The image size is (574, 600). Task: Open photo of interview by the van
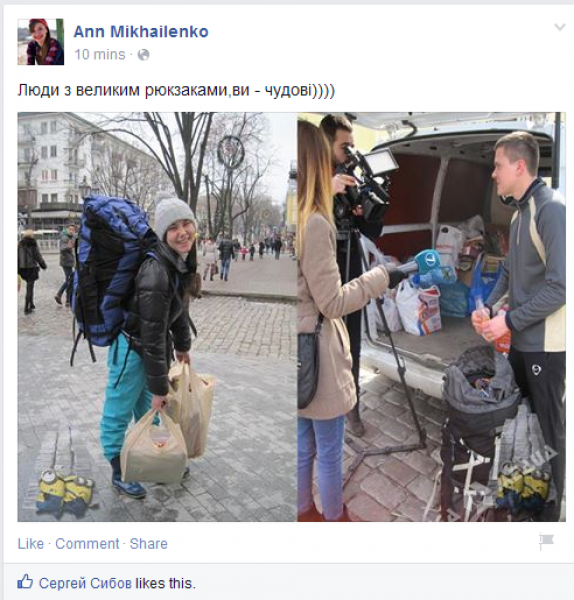click(432, 316)
